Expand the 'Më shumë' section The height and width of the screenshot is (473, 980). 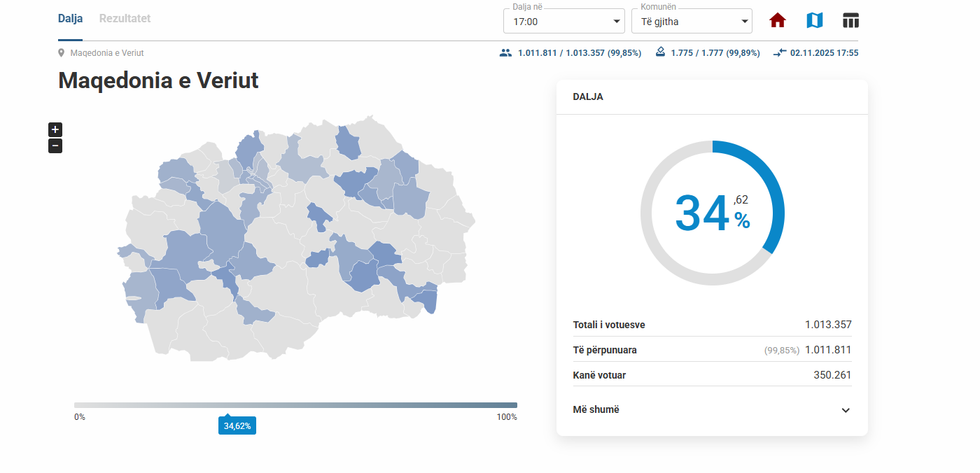pos(712,410)
